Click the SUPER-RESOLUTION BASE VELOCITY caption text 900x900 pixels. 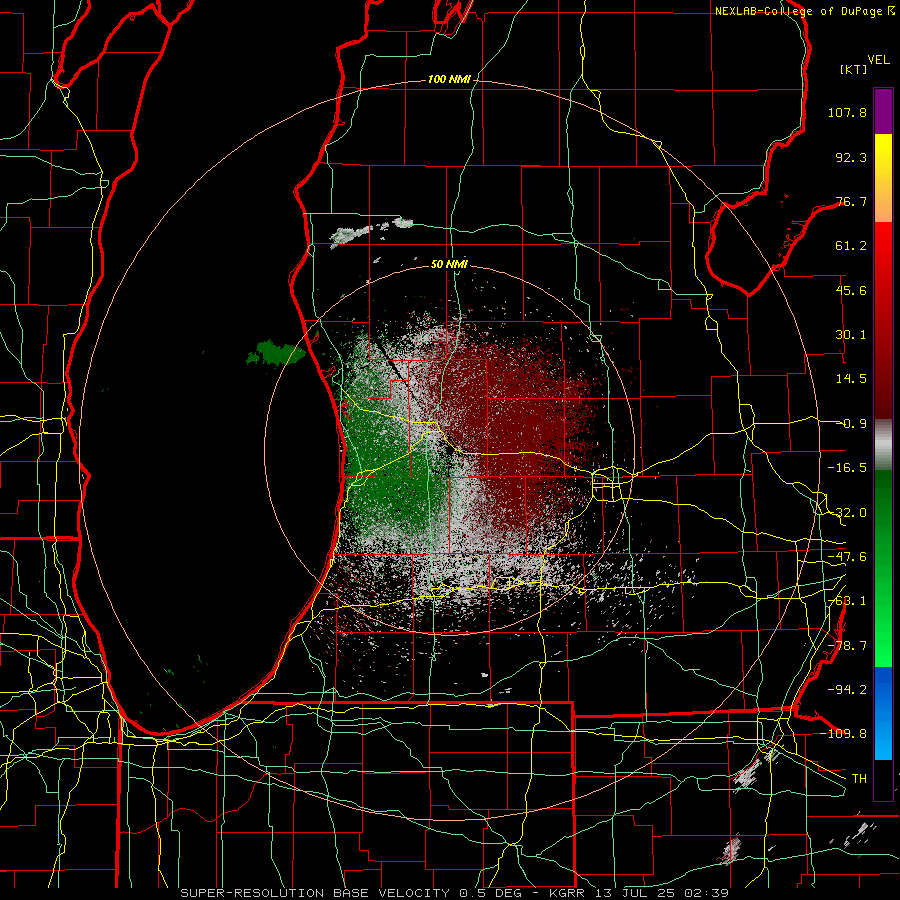point(317,893)
